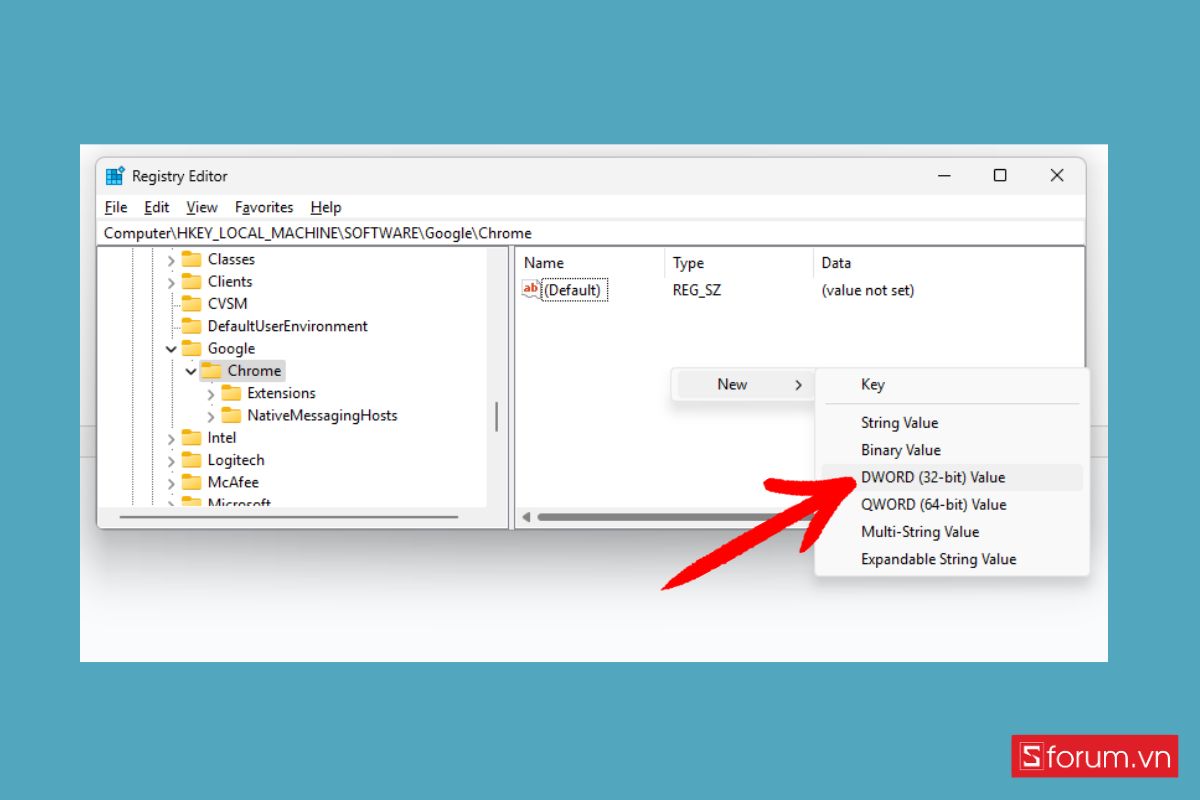Click the tree pane horizontal scrollbar
This screenshot has height=800, width=1200.
click(288, 517)
